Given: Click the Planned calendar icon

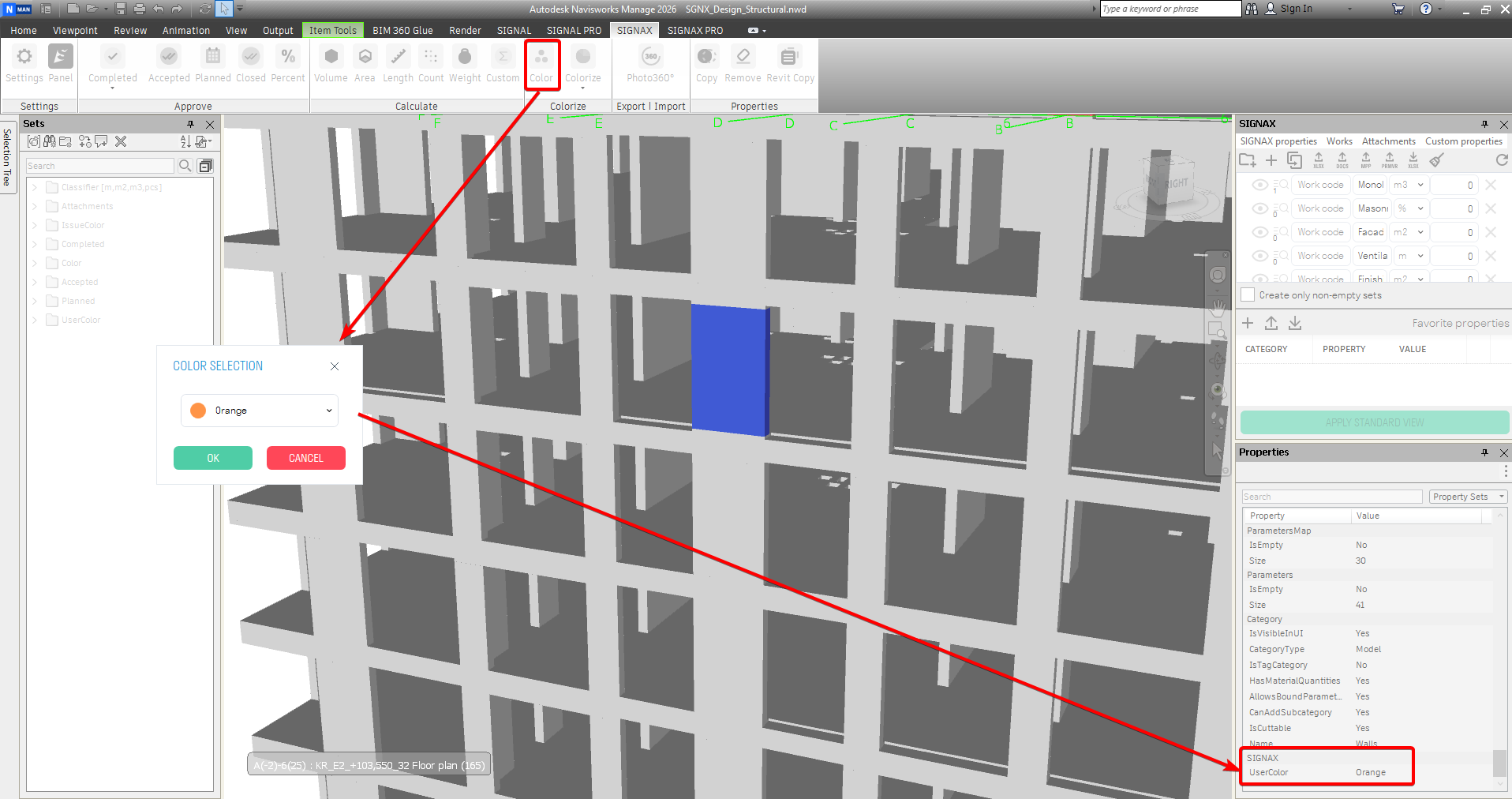Looking at the screenshot, I should [x=213, y=57].
